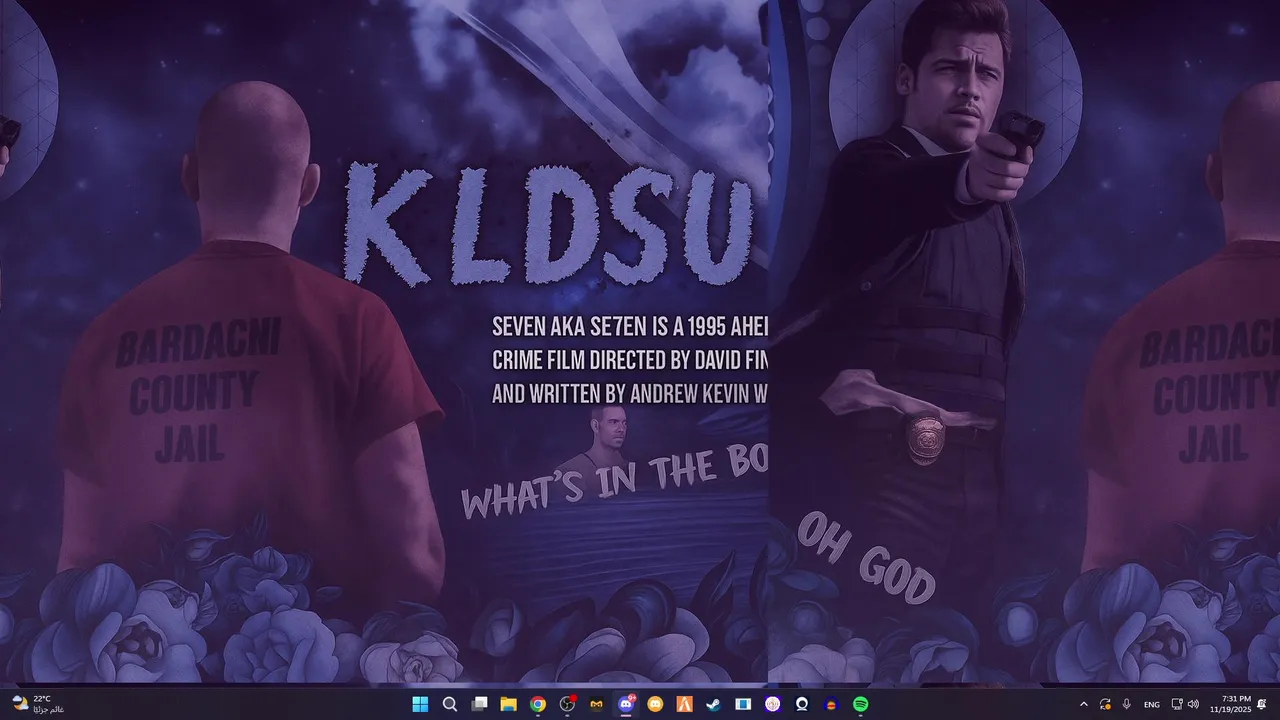This screenshot has height=720, width=1280.
Task: Open the yellow Discord Canary icon
Action: 655,704
